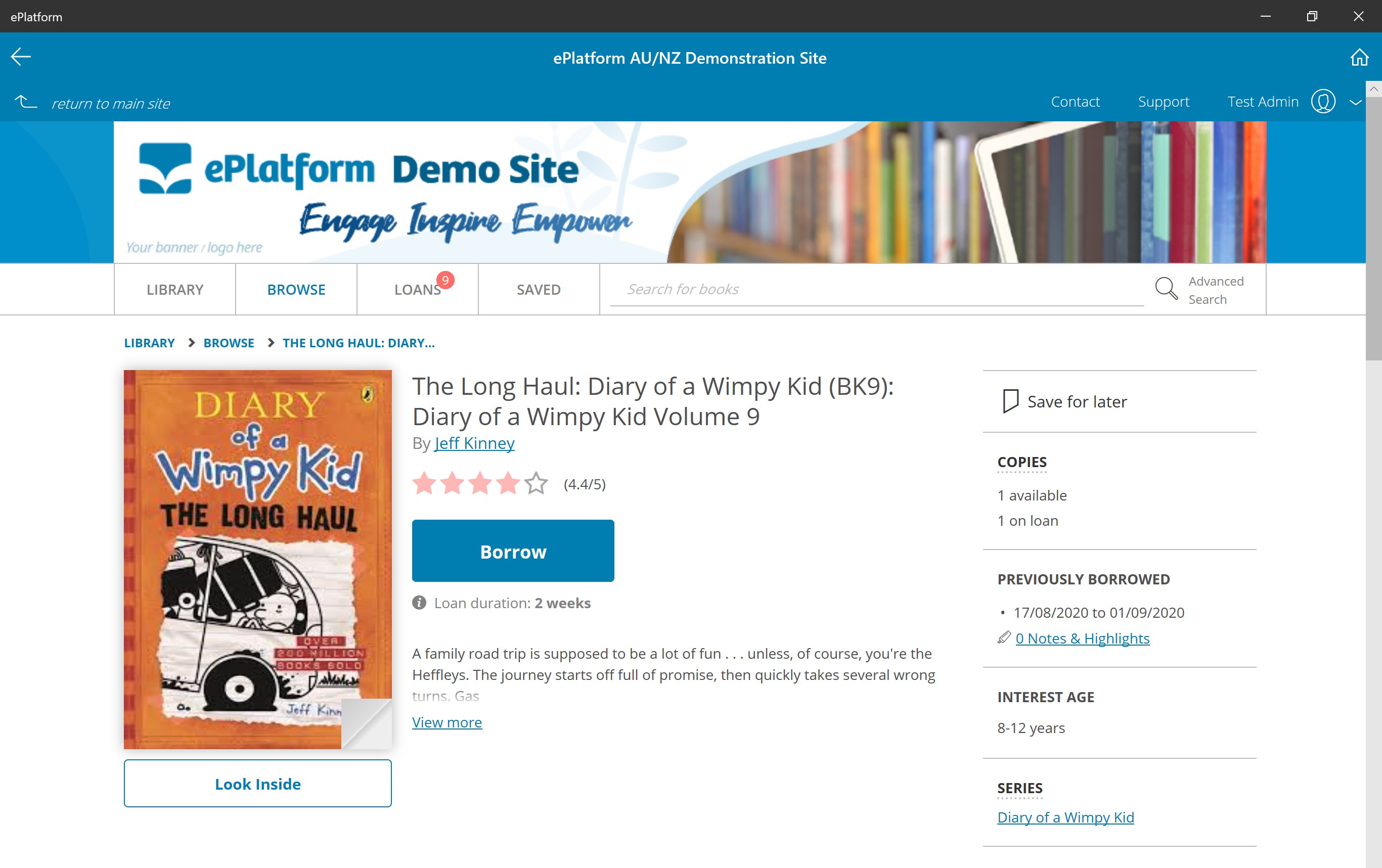
Task: Expand description with View more
Action: (x=447, y=722)
